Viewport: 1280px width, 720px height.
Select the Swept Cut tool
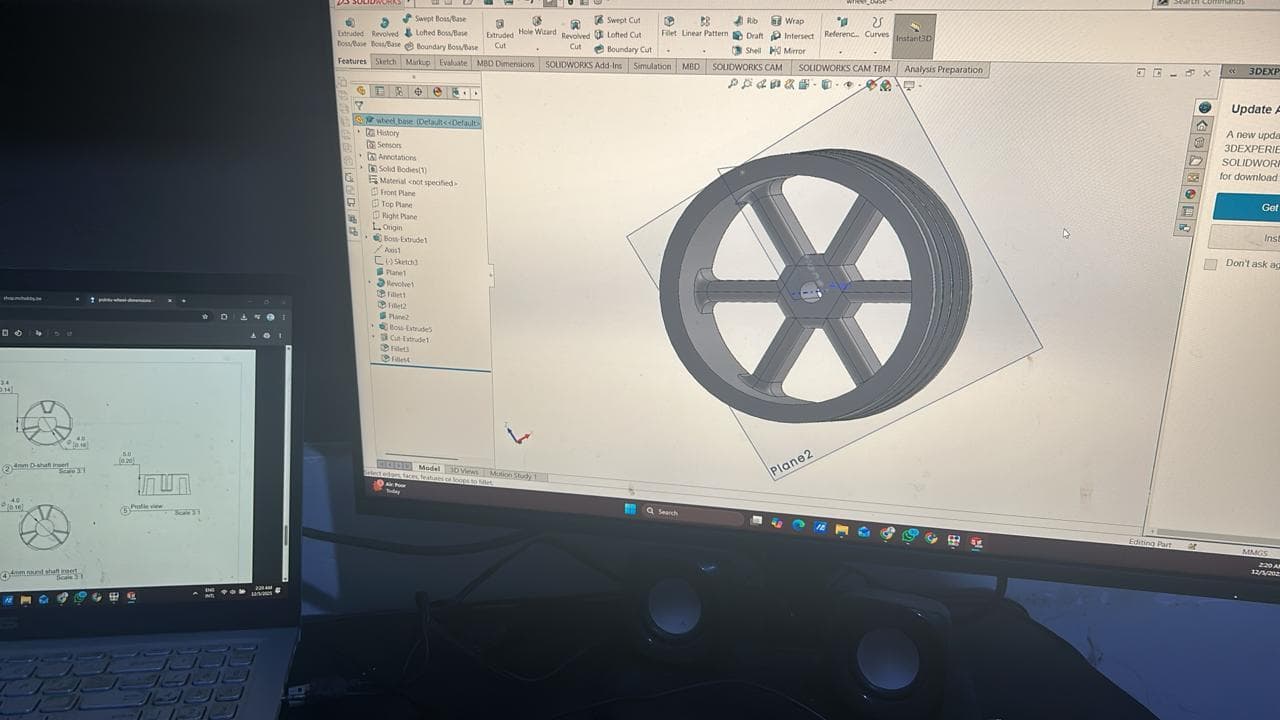point(617,20)
